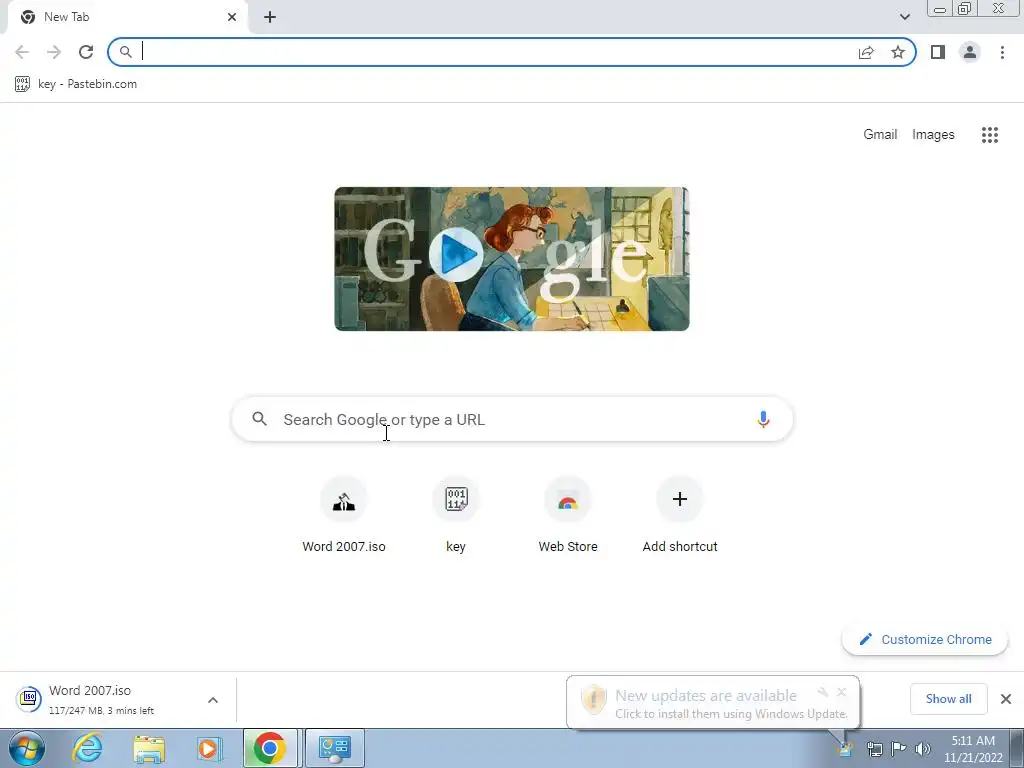
Task: Open Windows Explorer from taskbar
Action: (x=149, y=748)
